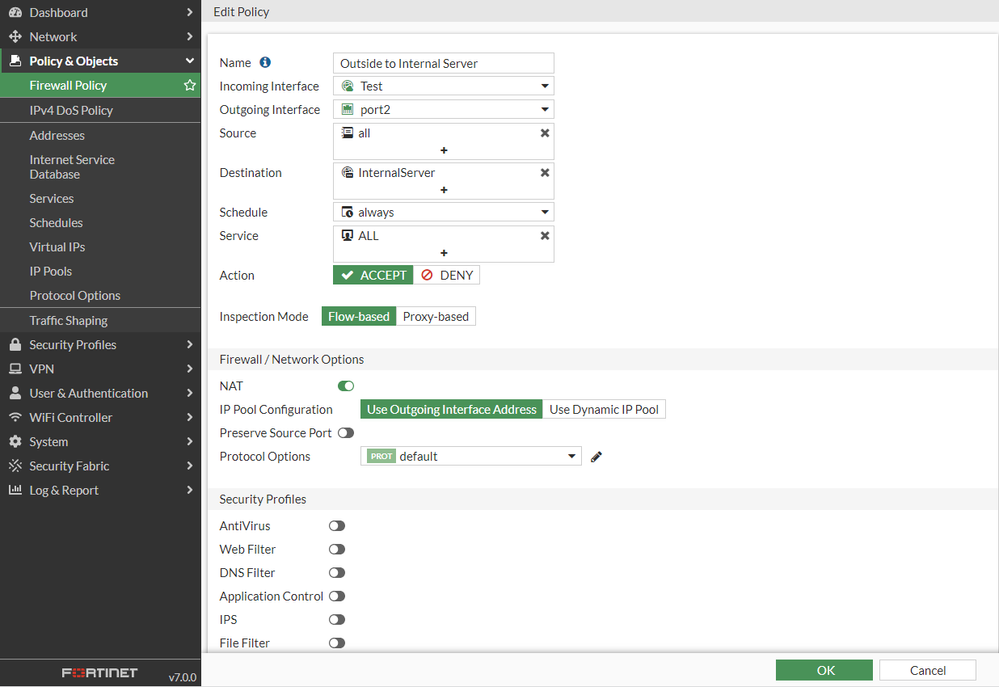Click the Flow-based inspection option

pos(359,316)
